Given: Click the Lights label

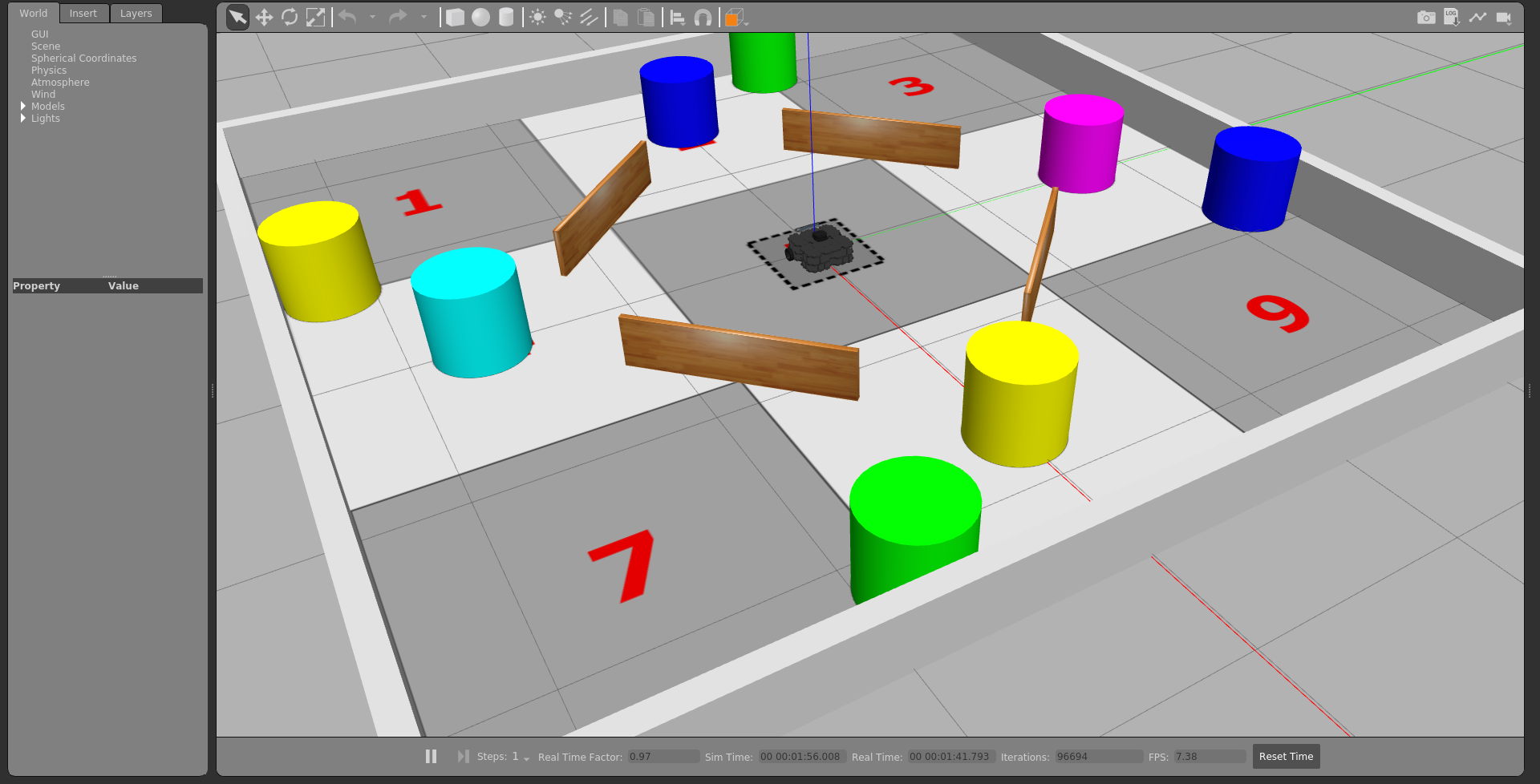Looking at the screenshot, I should point(46,119).
